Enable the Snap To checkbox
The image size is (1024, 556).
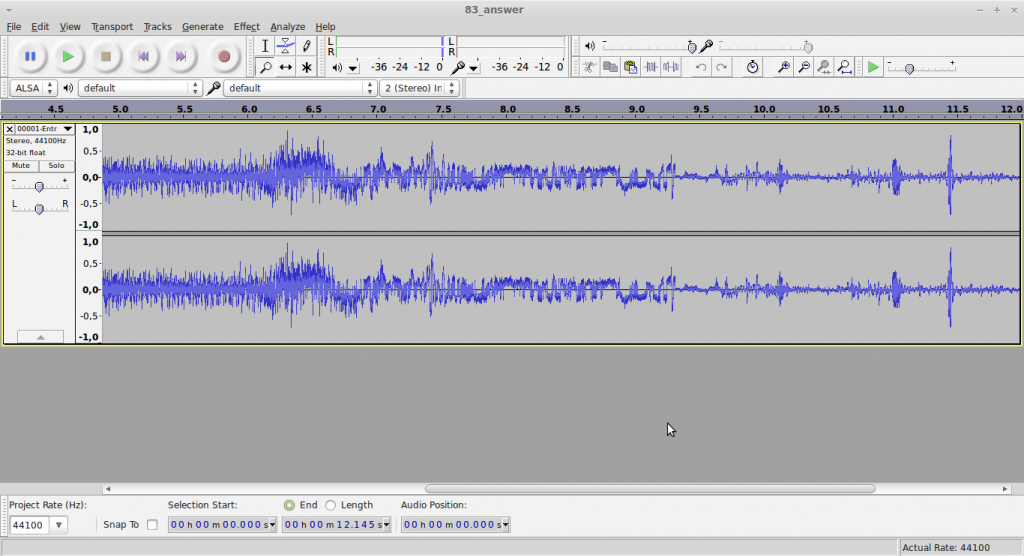point(152,524)
